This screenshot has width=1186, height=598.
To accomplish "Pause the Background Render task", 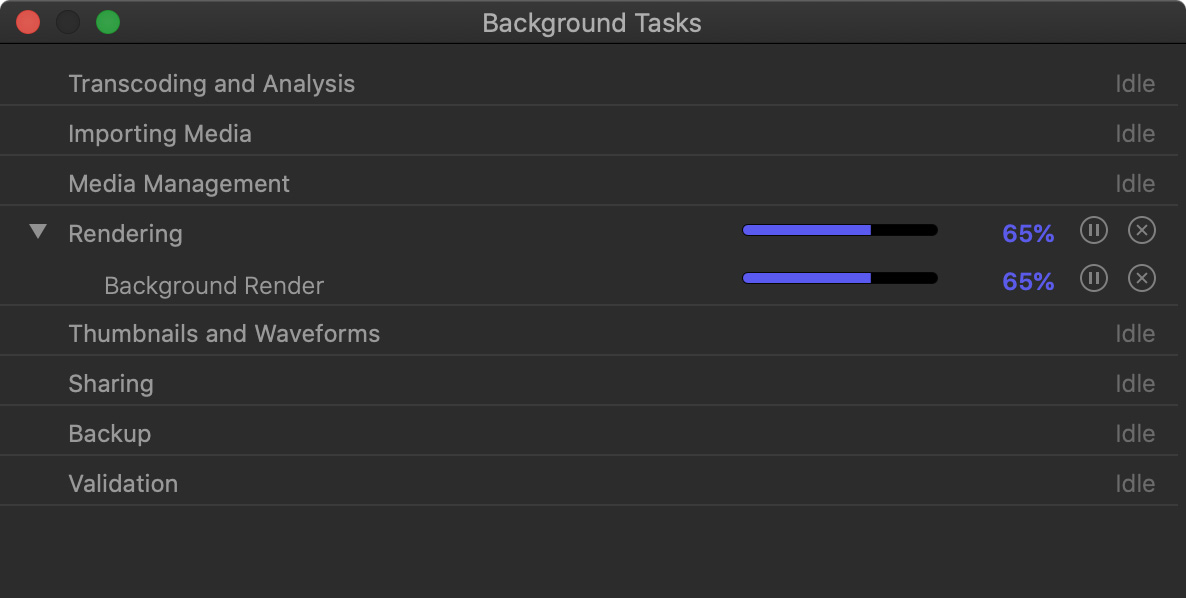I will click(x=1094, y=278).
